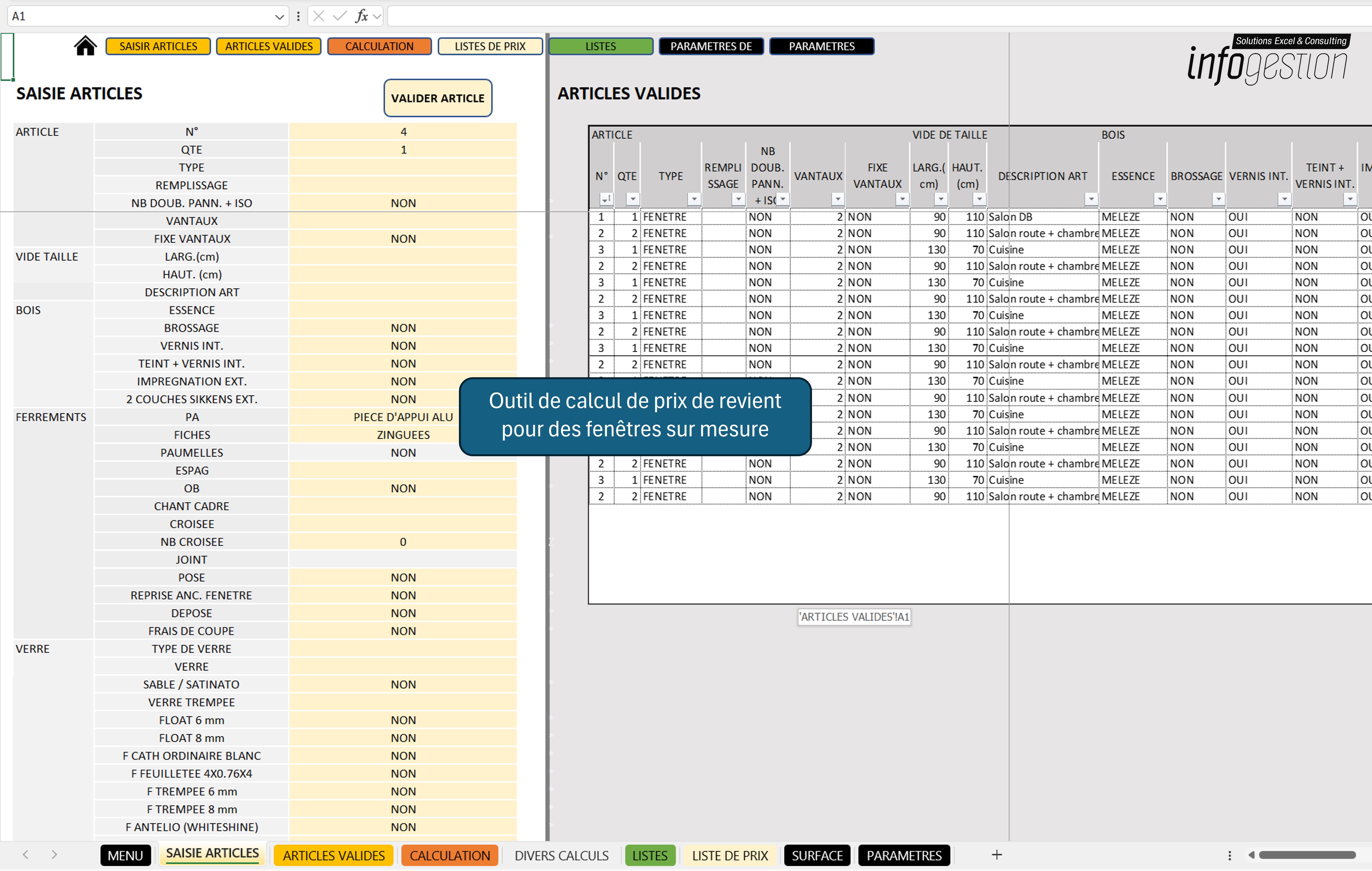Click the yellow ARTICLES VALIDES navigation button
Viewport: 1372px width, 871px height.
point(269,46)
